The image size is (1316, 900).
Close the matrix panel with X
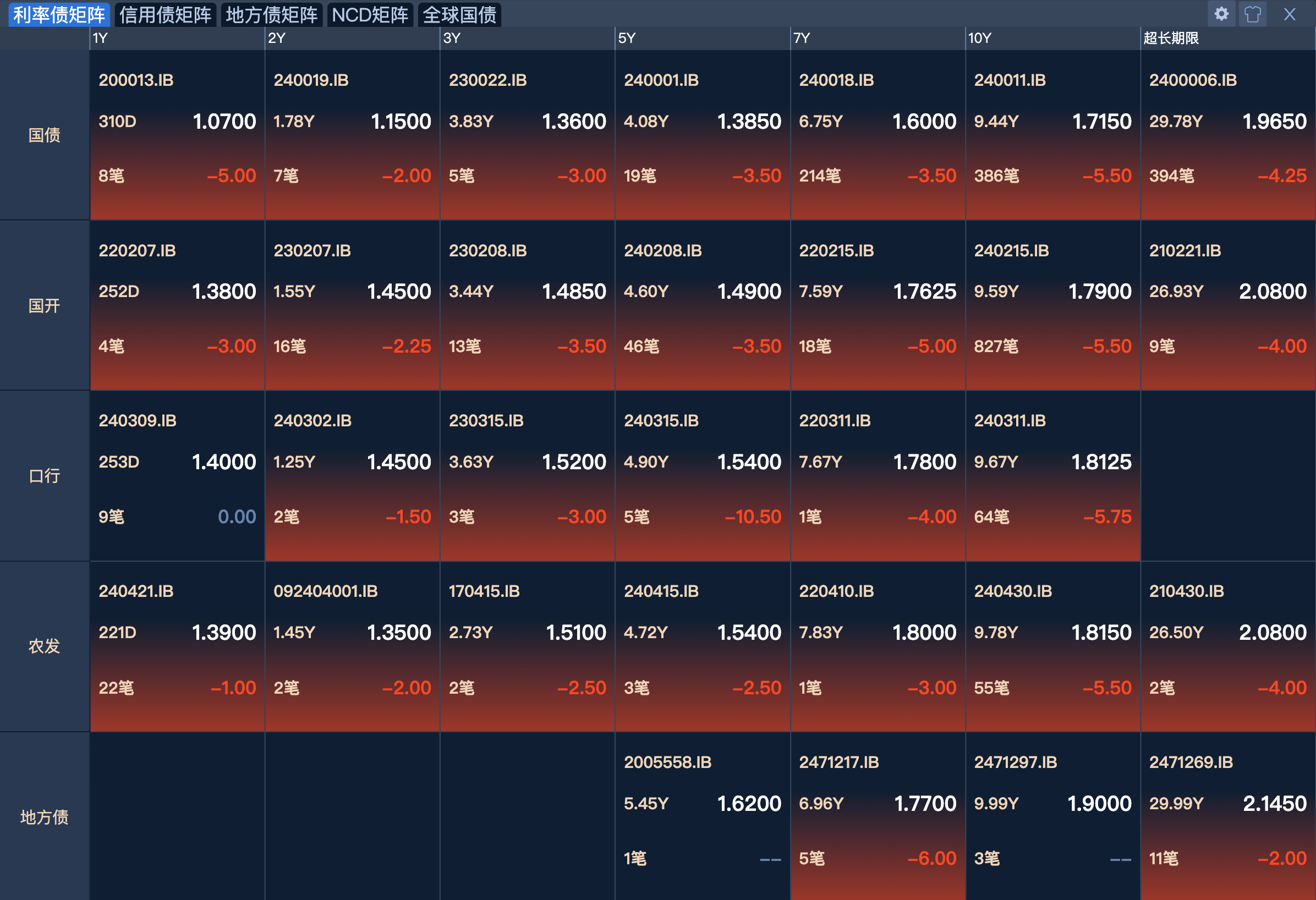(x=1290, y=14)
